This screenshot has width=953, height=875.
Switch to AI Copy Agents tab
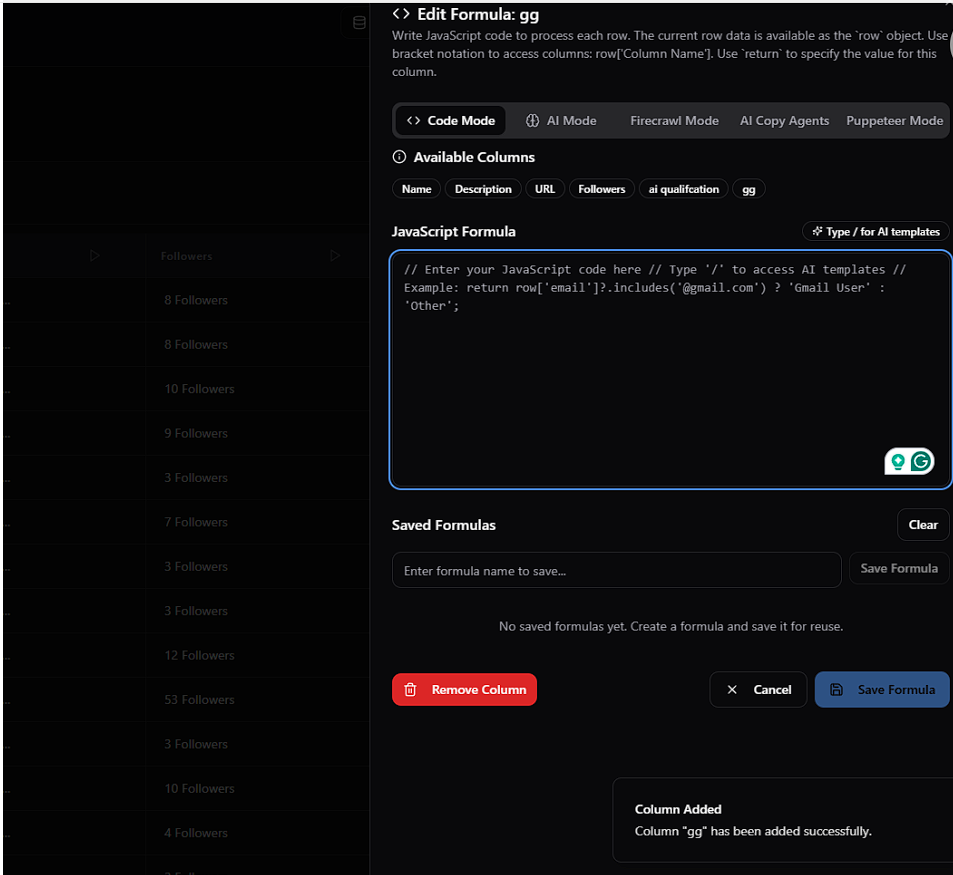point(784,121)
